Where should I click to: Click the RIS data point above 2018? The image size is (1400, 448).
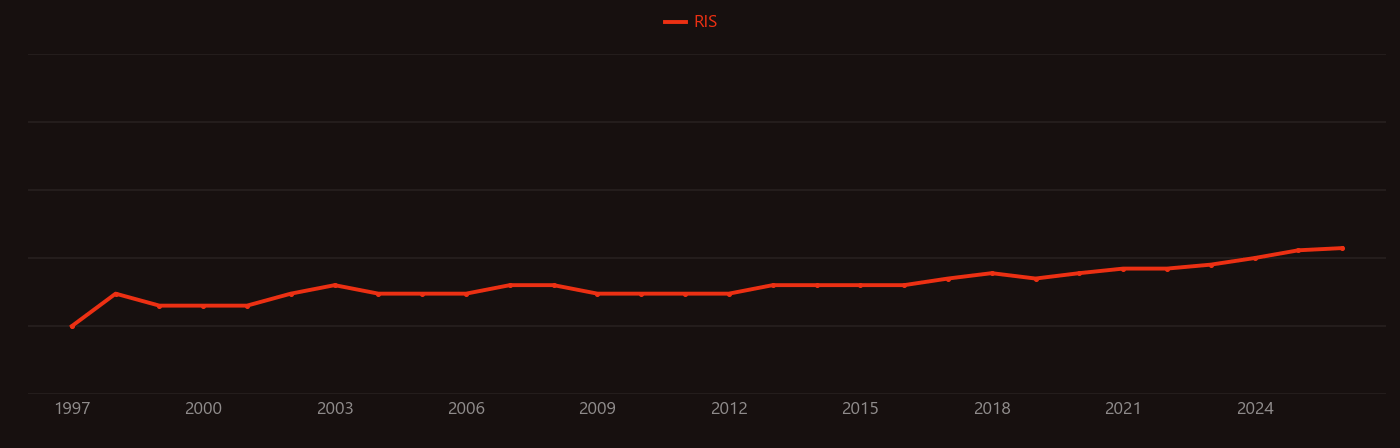[x=992, y=273]
